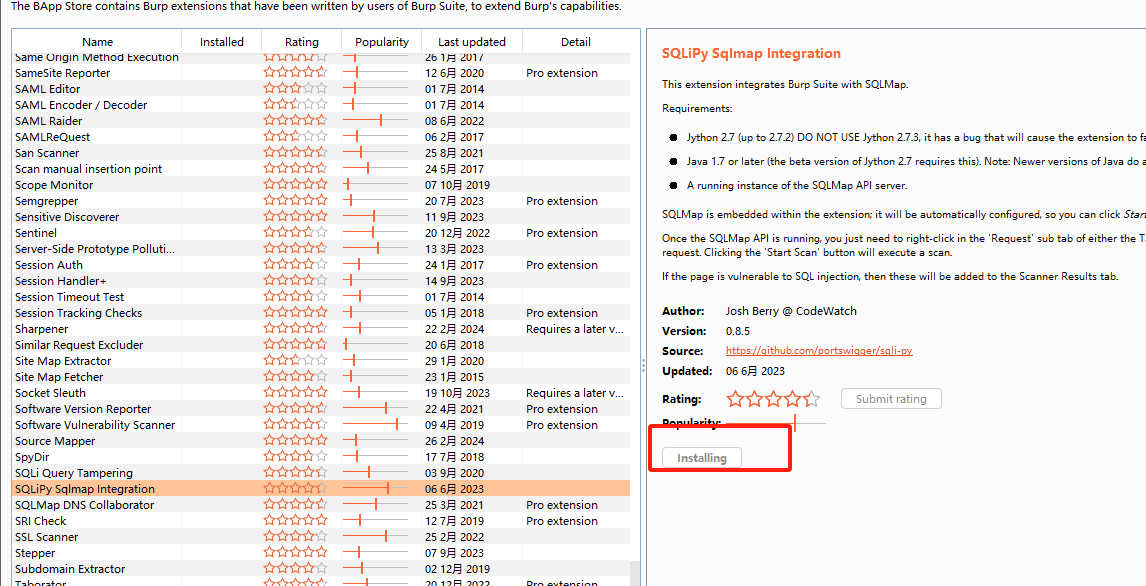Select the SameSite Reporter extension

[x=322, y=73]
